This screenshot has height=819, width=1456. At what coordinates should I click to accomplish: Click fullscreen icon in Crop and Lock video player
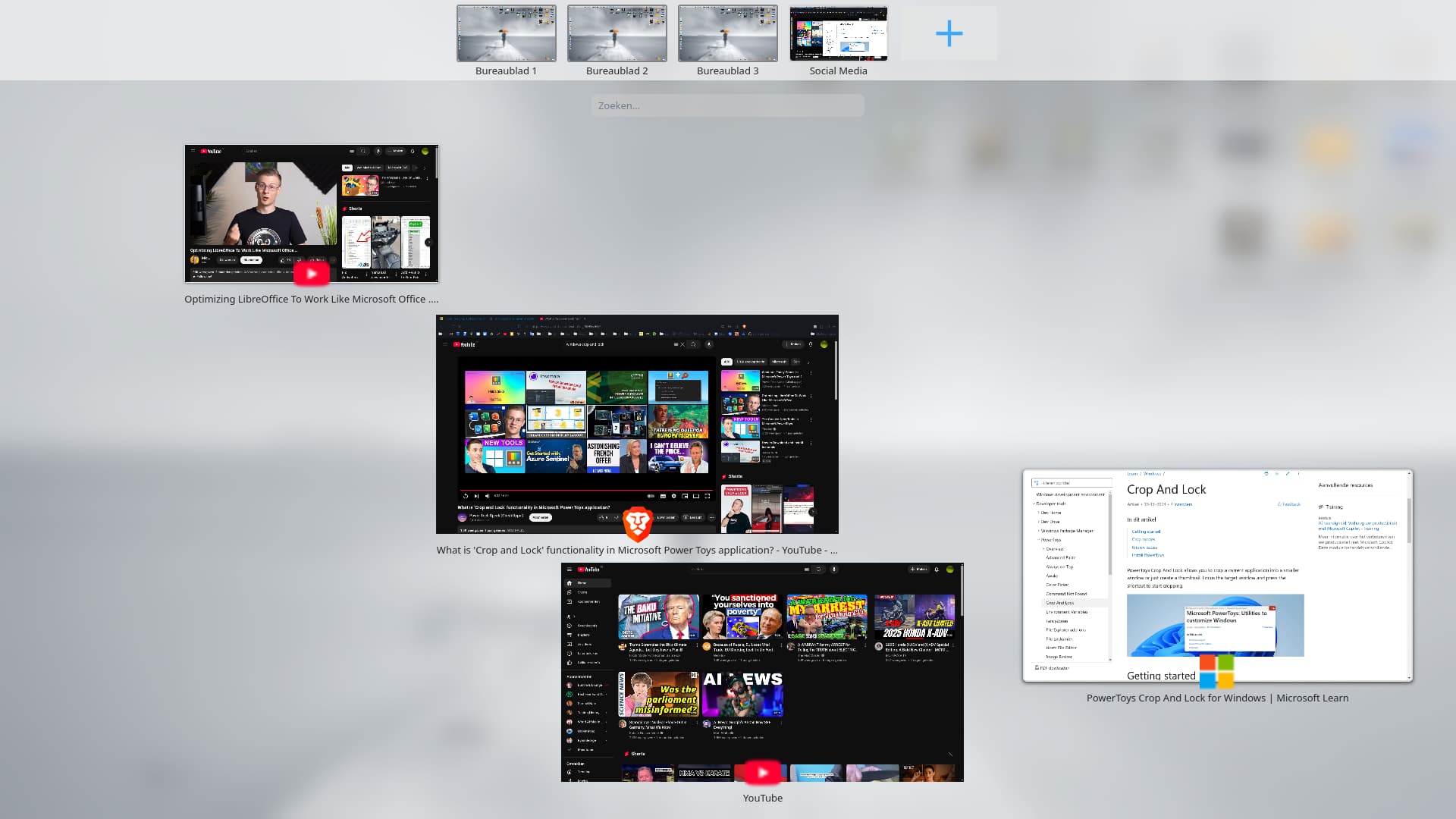coord(708,496)
